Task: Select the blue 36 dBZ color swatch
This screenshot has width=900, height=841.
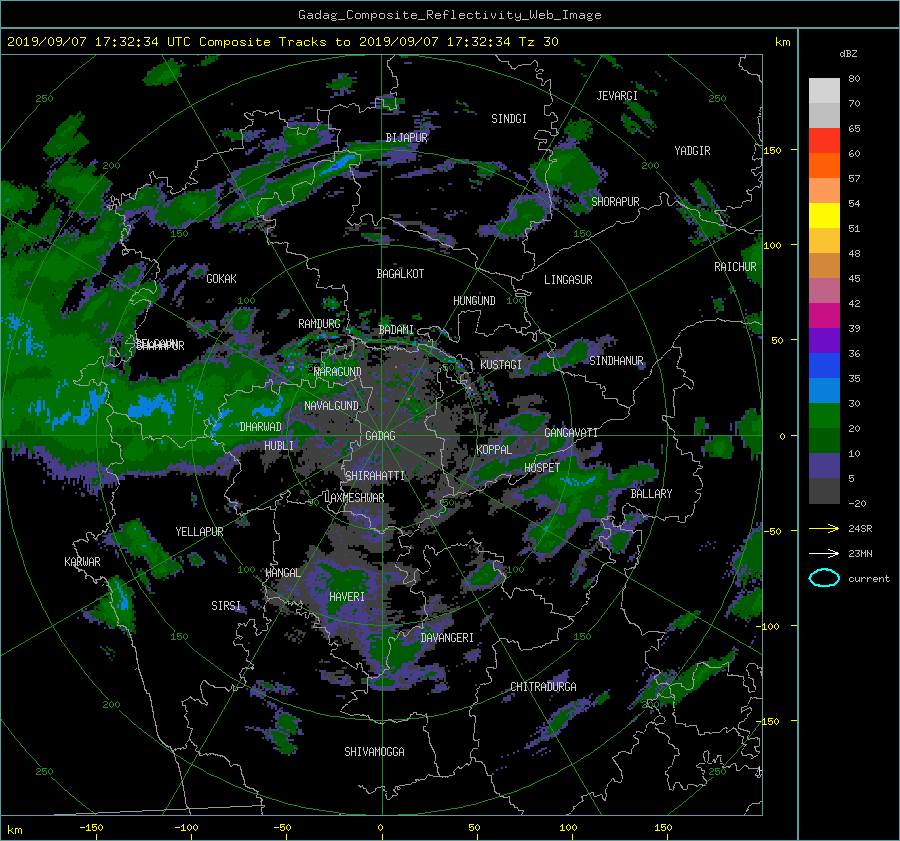Action: 824,365
